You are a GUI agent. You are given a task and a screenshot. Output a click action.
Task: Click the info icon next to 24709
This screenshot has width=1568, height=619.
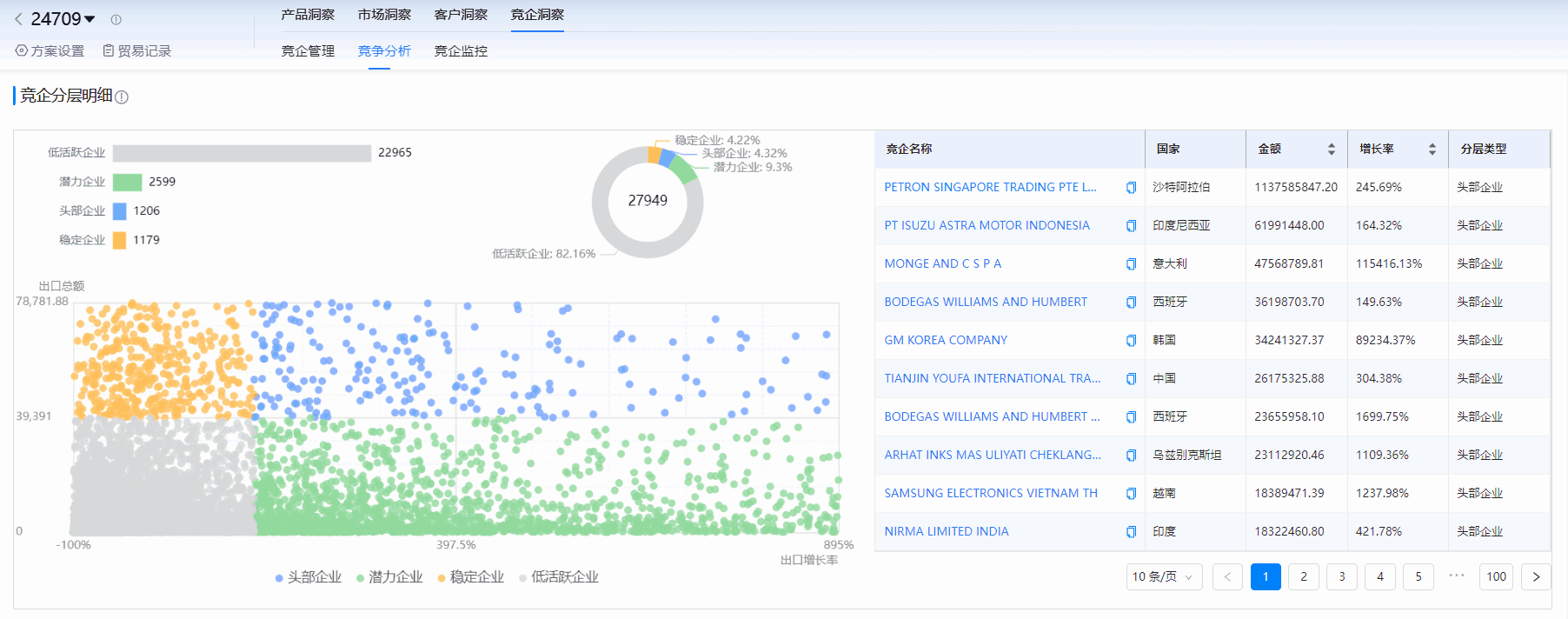tap(116, 19)
